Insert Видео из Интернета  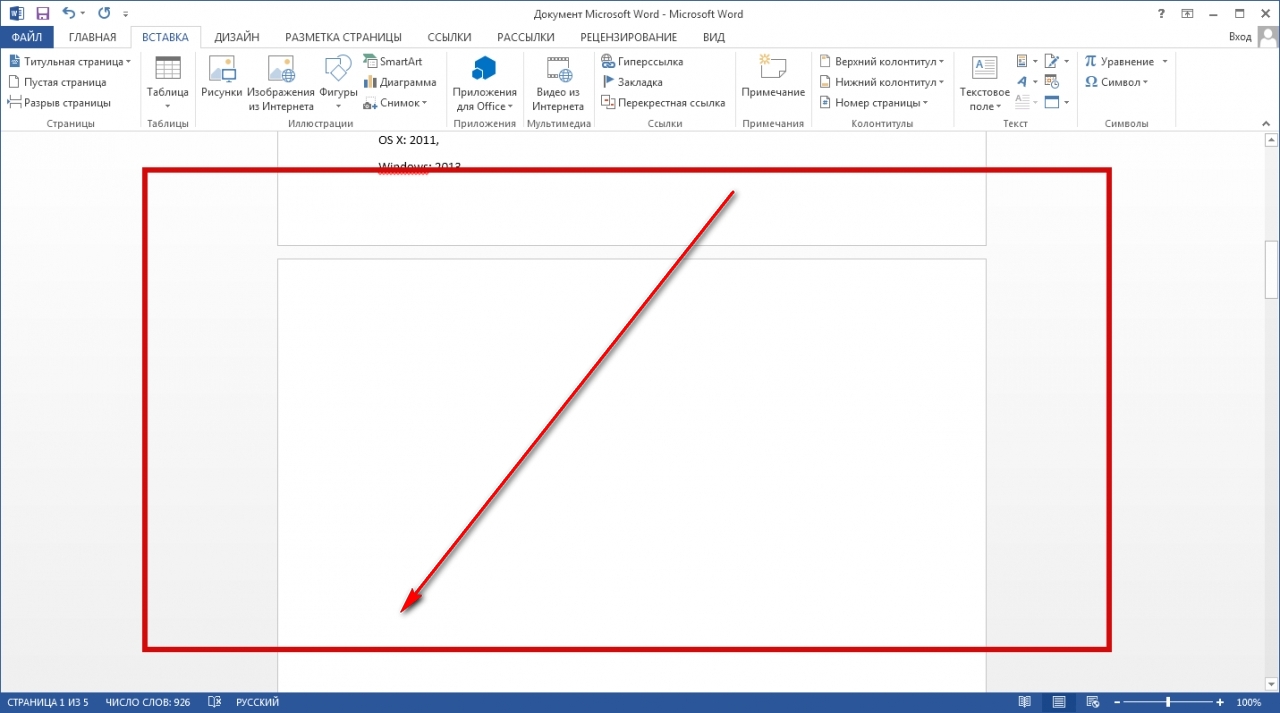[x=557, y=82]
